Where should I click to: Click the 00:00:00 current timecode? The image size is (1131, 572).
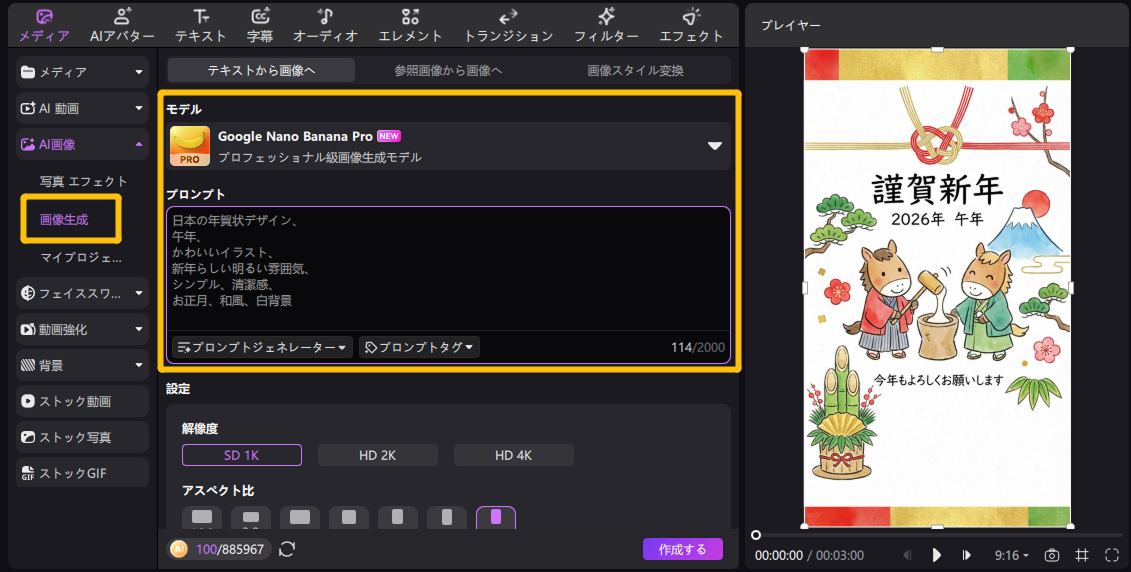tap(779, 555)
